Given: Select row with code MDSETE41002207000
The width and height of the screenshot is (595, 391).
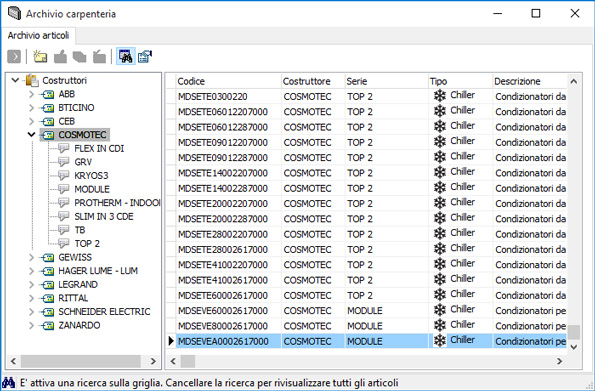Looking at the screenshot, I should 366,265.
